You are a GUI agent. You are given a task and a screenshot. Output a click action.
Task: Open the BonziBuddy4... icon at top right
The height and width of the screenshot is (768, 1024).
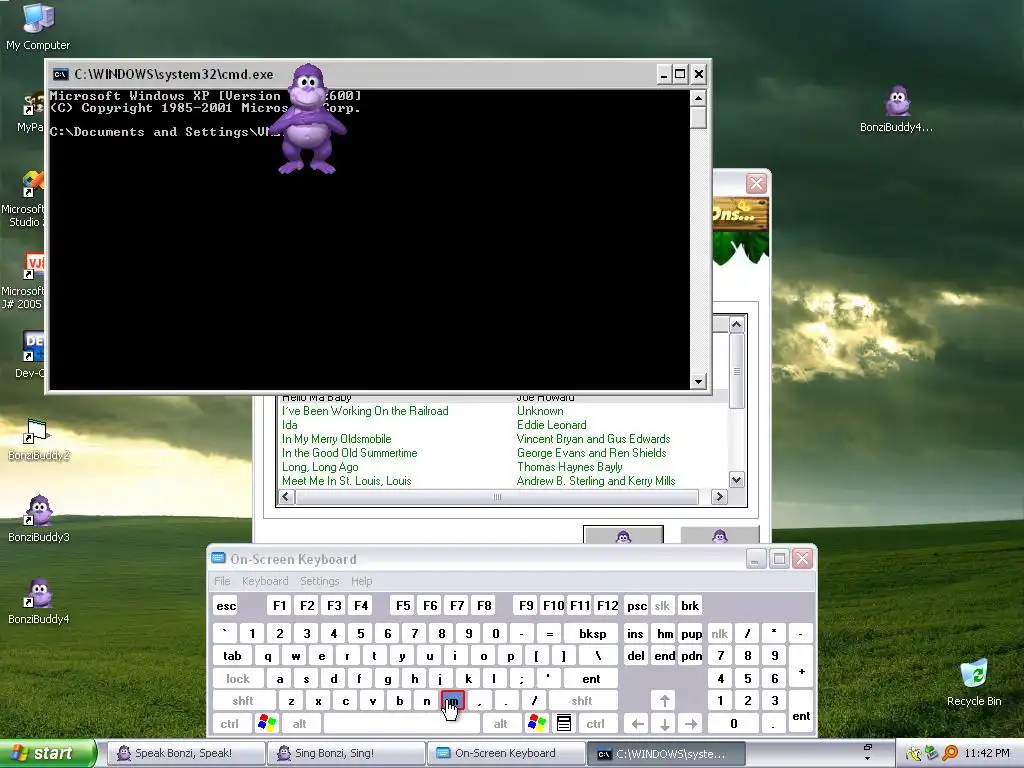coord(897,109)
